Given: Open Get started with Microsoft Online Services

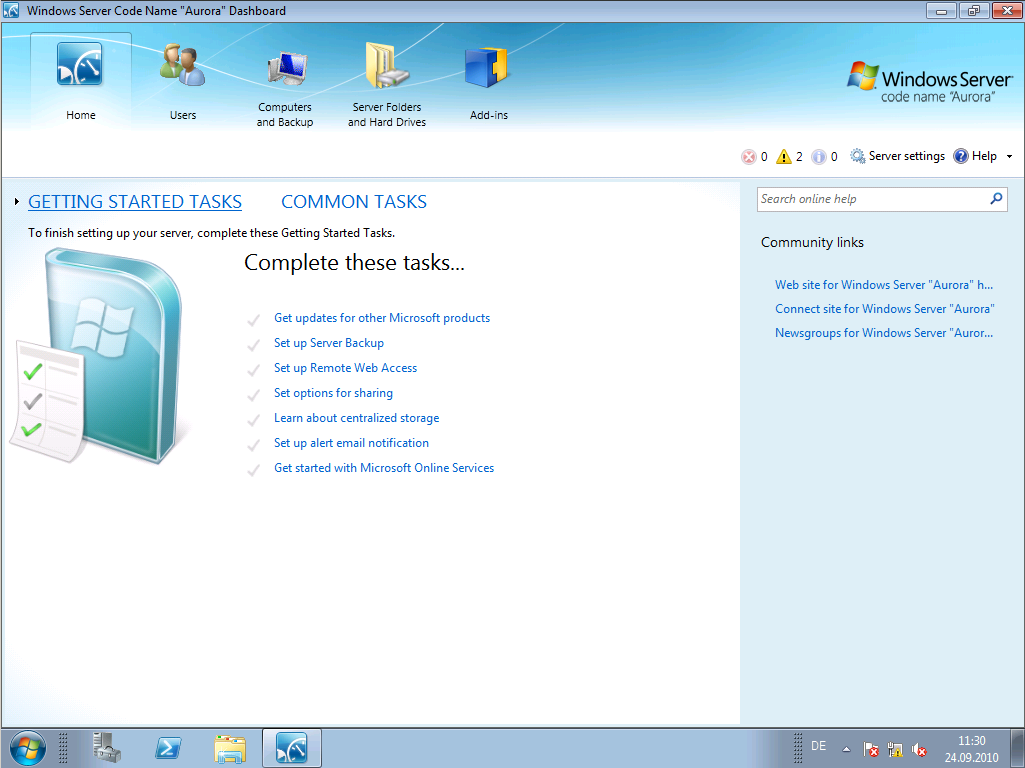Looking at the screenshot, I should pyautogui.click(x=384, y=468).
